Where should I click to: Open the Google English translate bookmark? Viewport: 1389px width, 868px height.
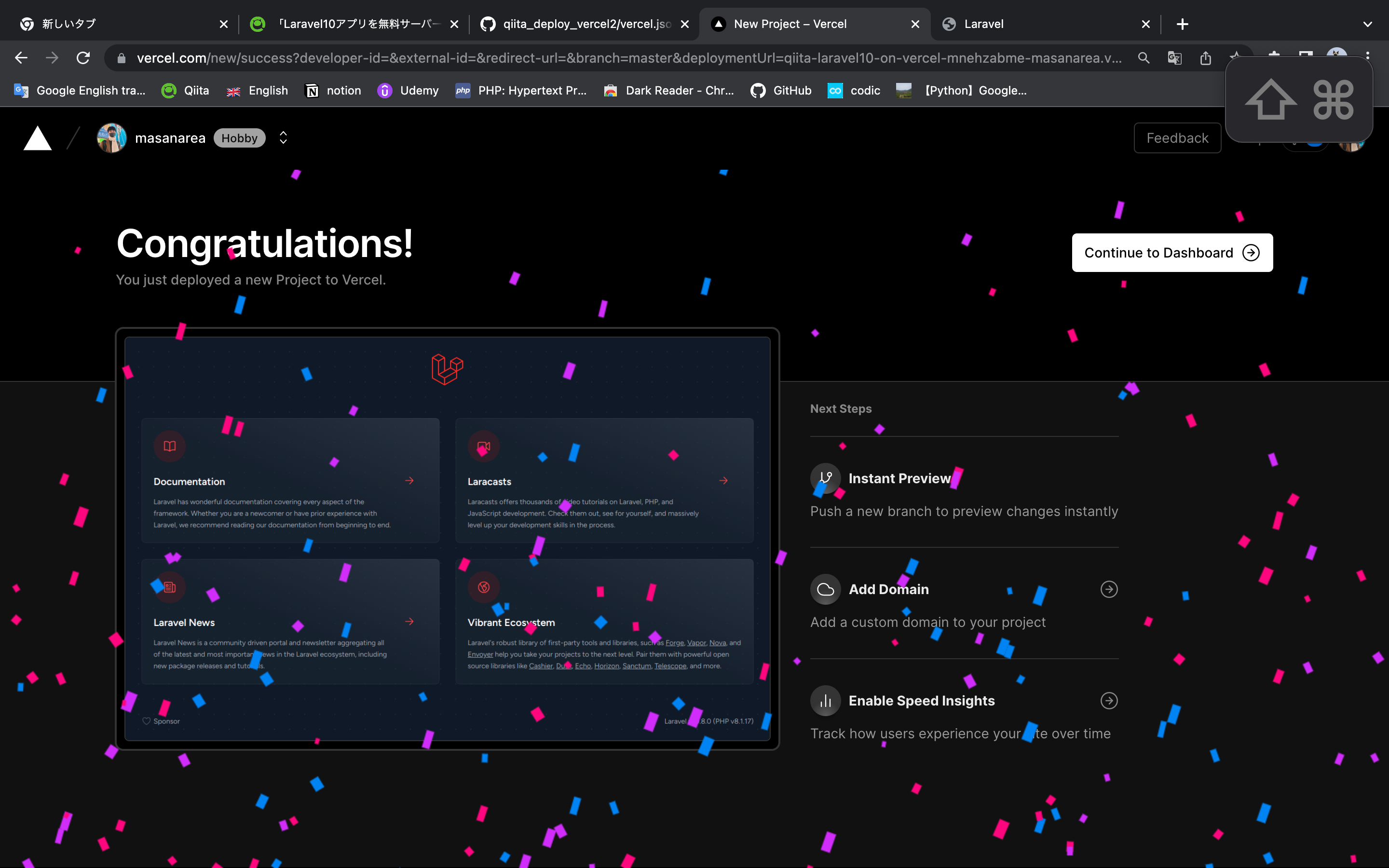pyautogui.click(x=79, y=91)
